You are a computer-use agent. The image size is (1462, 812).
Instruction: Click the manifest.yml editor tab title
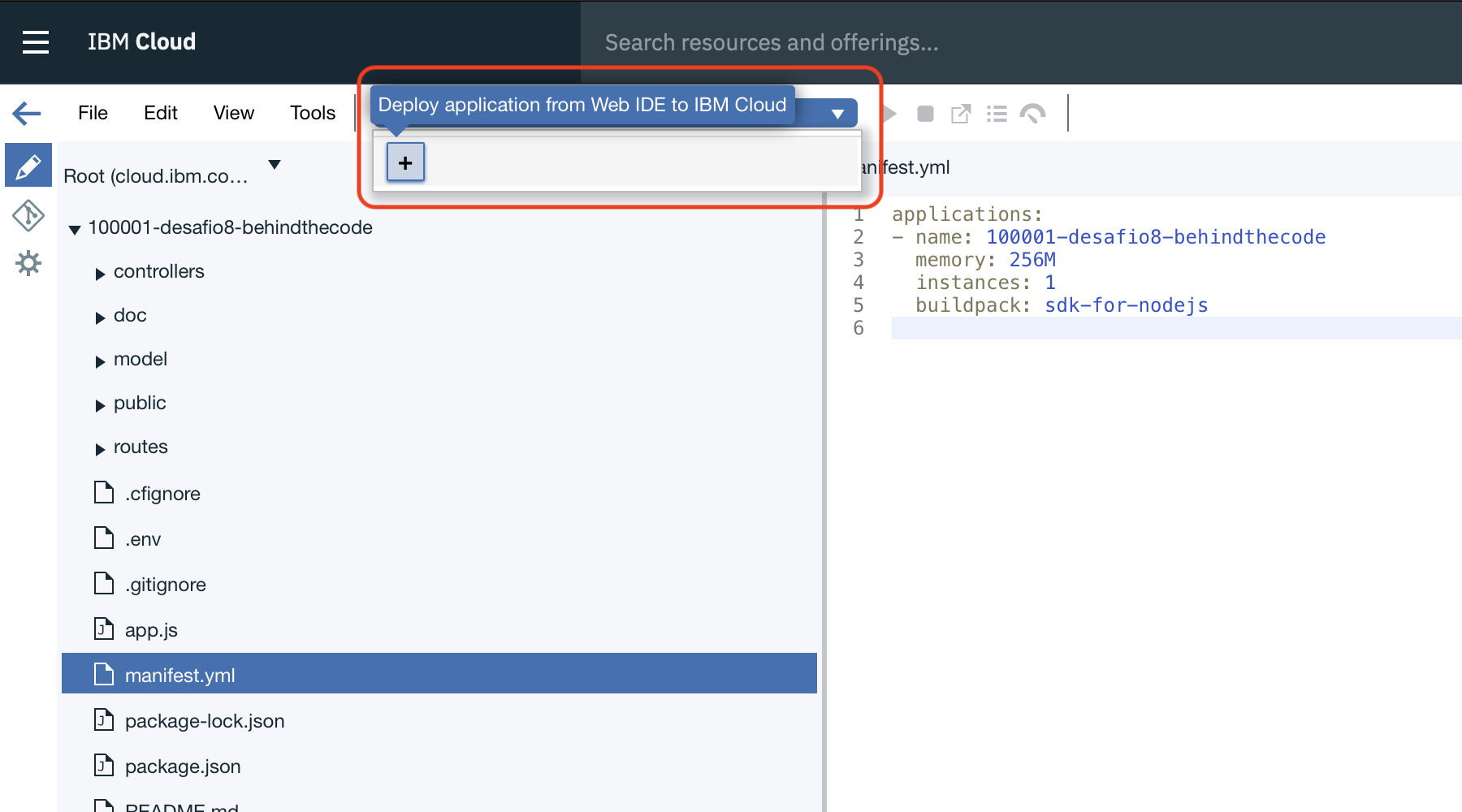(x=905, y=167)
